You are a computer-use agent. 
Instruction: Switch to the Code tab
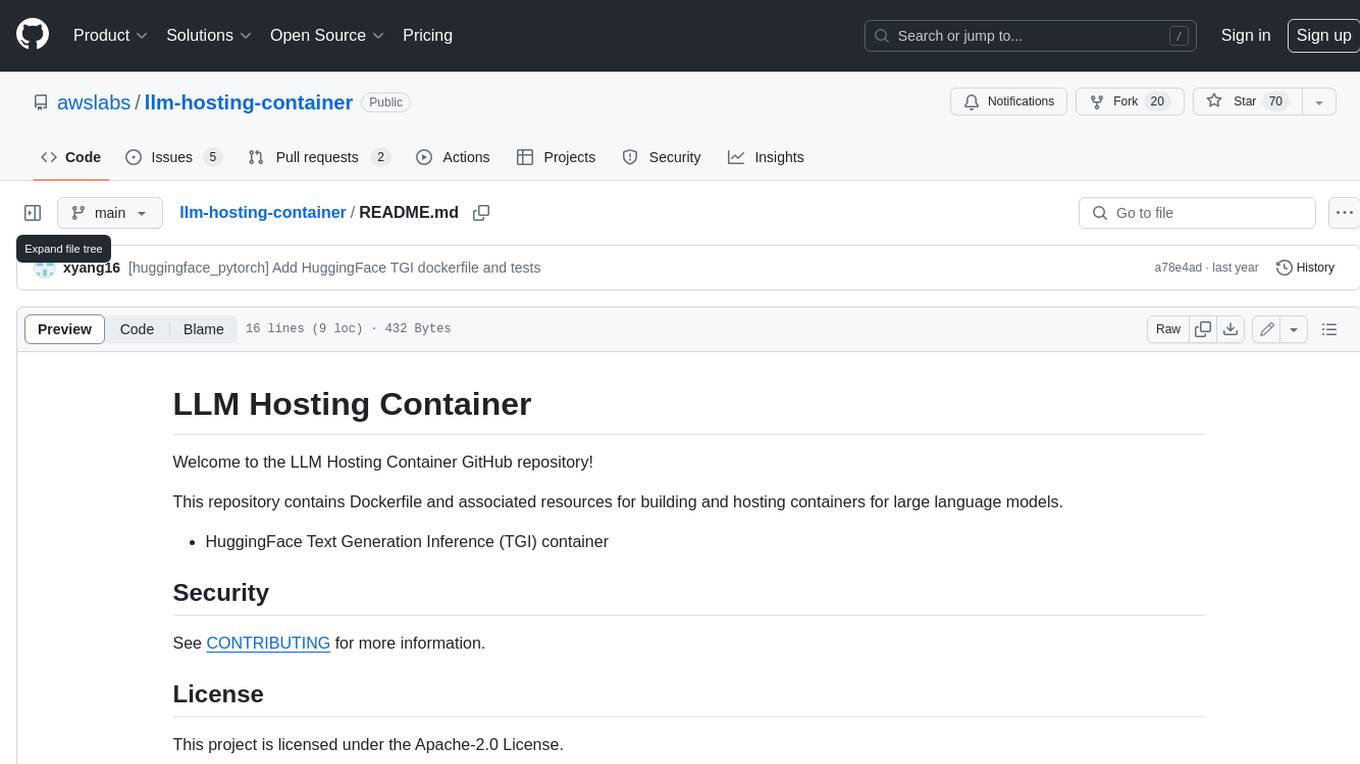coord(71,157)
